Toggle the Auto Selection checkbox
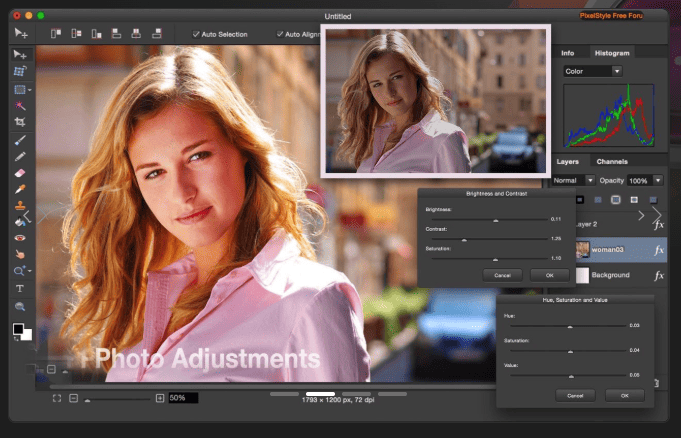The height and width of the screenshot is (438, 681). [x=196, y=34]
